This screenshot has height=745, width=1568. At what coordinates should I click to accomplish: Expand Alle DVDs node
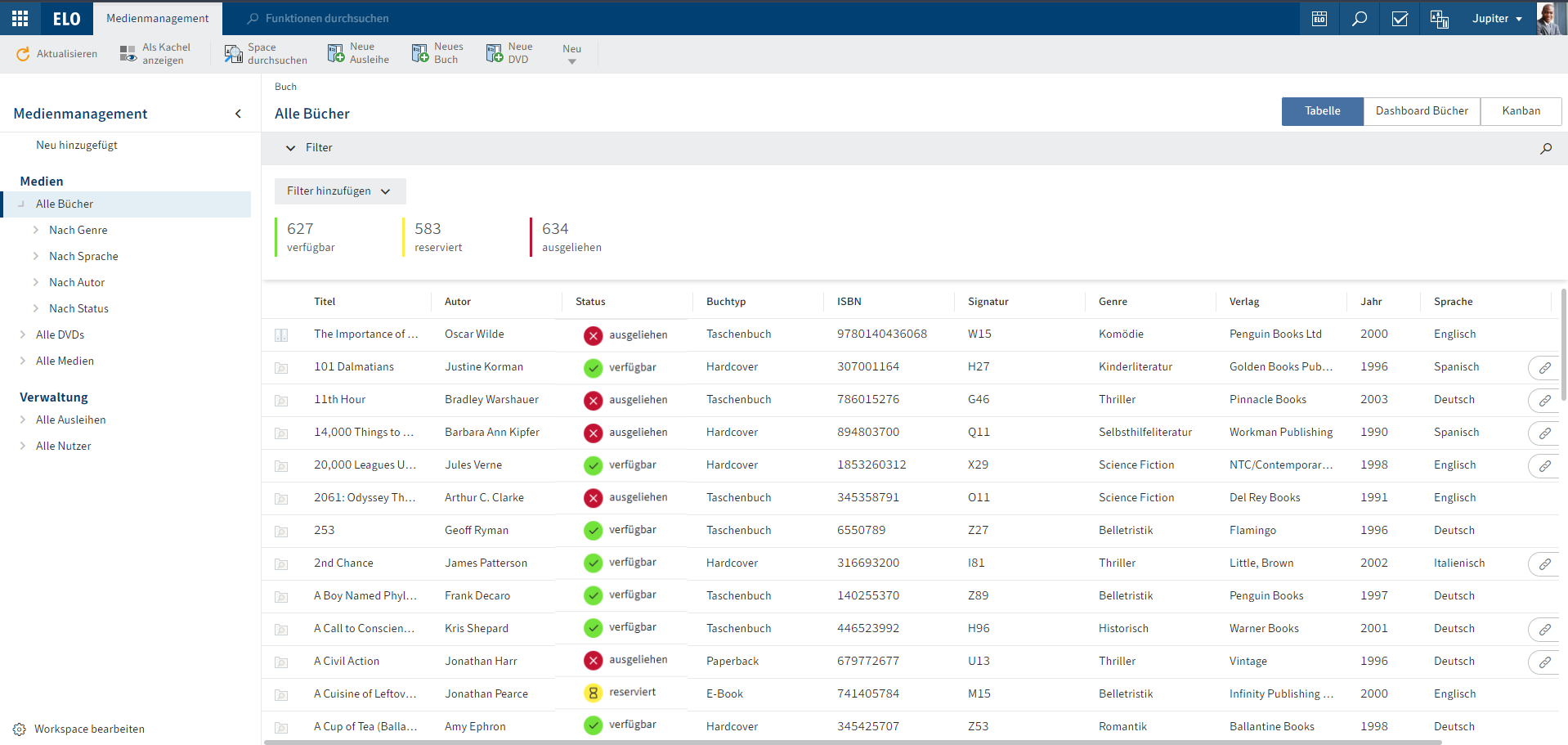click(x=22, y=334)
